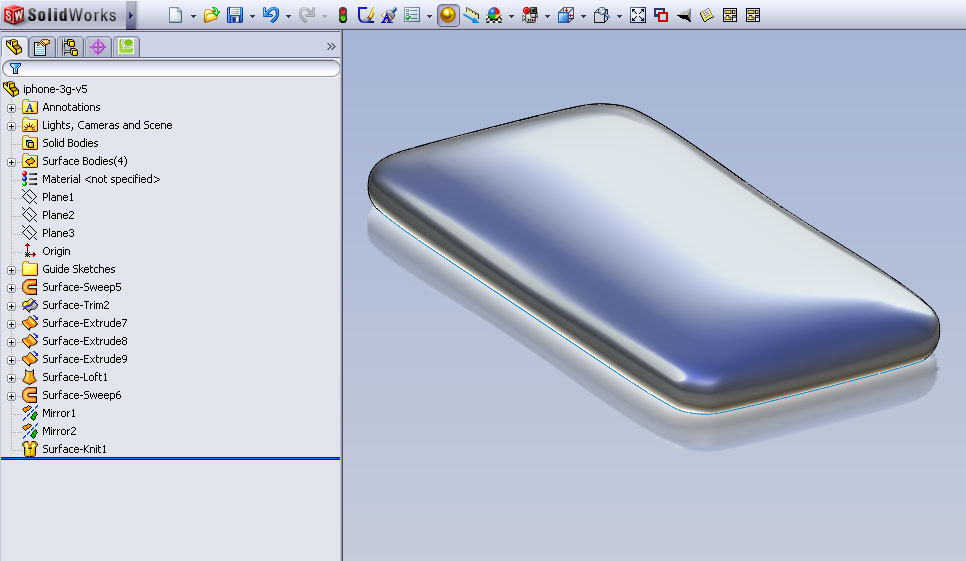Open the New document dropdown arrow
Screen dimensions: 966x561
coord(193,16)
